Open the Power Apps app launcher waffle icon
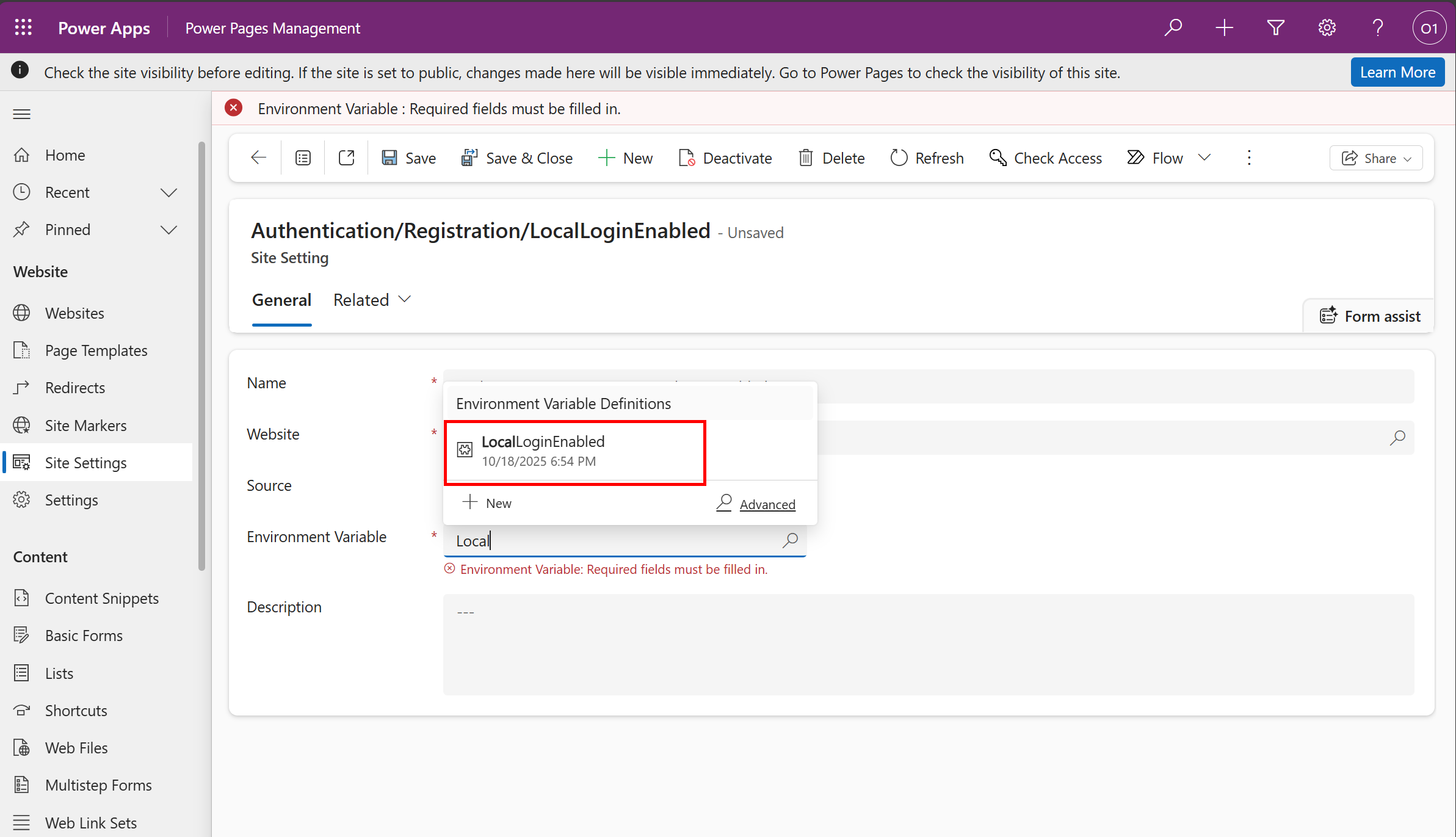The image size is (1456, 837). (23, 27)
